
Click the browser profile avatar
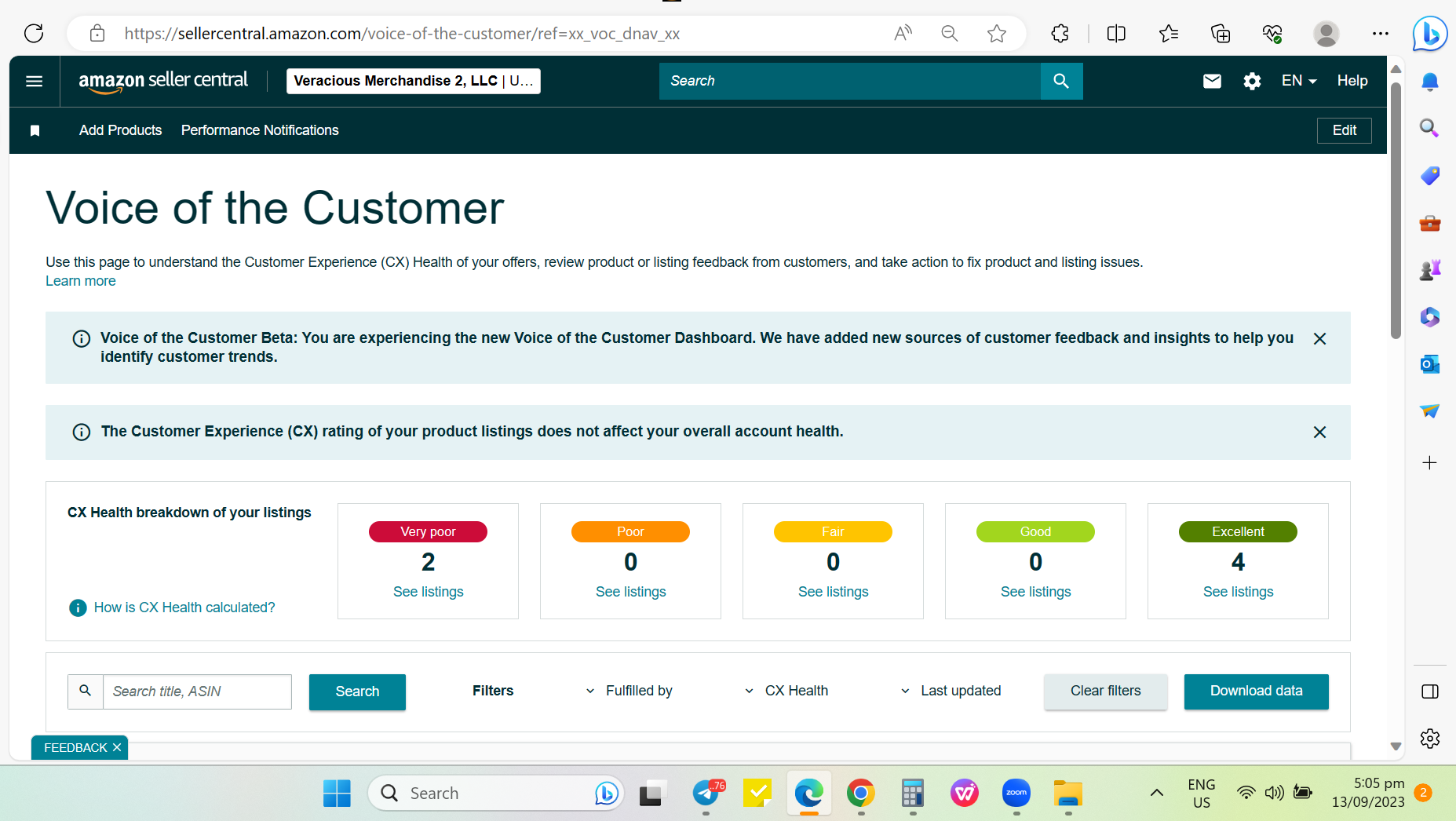tap(1326, 33)
